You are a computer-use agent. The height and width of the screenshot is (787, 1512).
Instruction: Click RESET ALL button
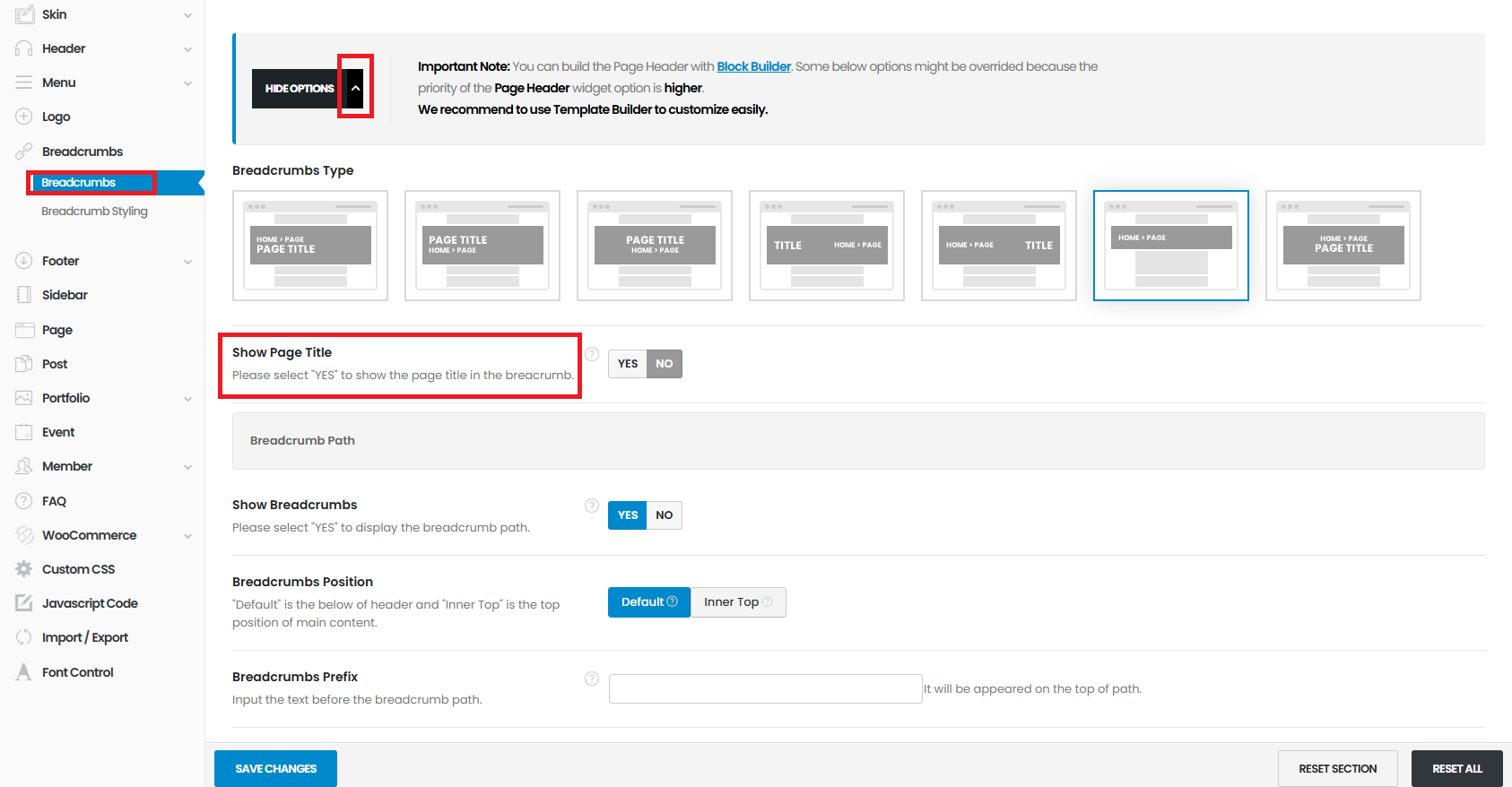click(x=1456, y=769)
